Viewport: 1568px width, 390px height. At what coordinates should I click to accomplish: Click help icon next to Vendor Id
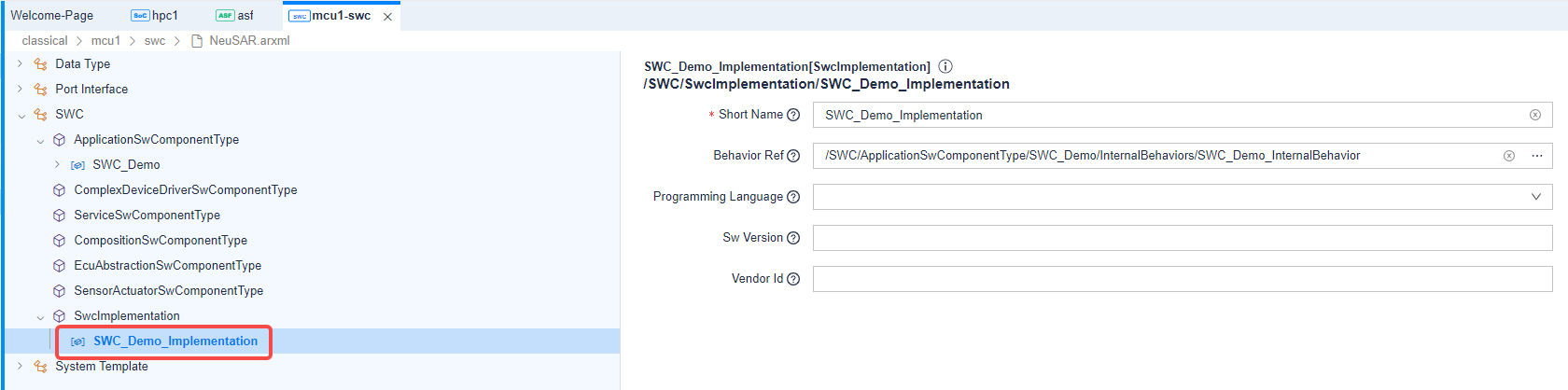coord(793,279)
